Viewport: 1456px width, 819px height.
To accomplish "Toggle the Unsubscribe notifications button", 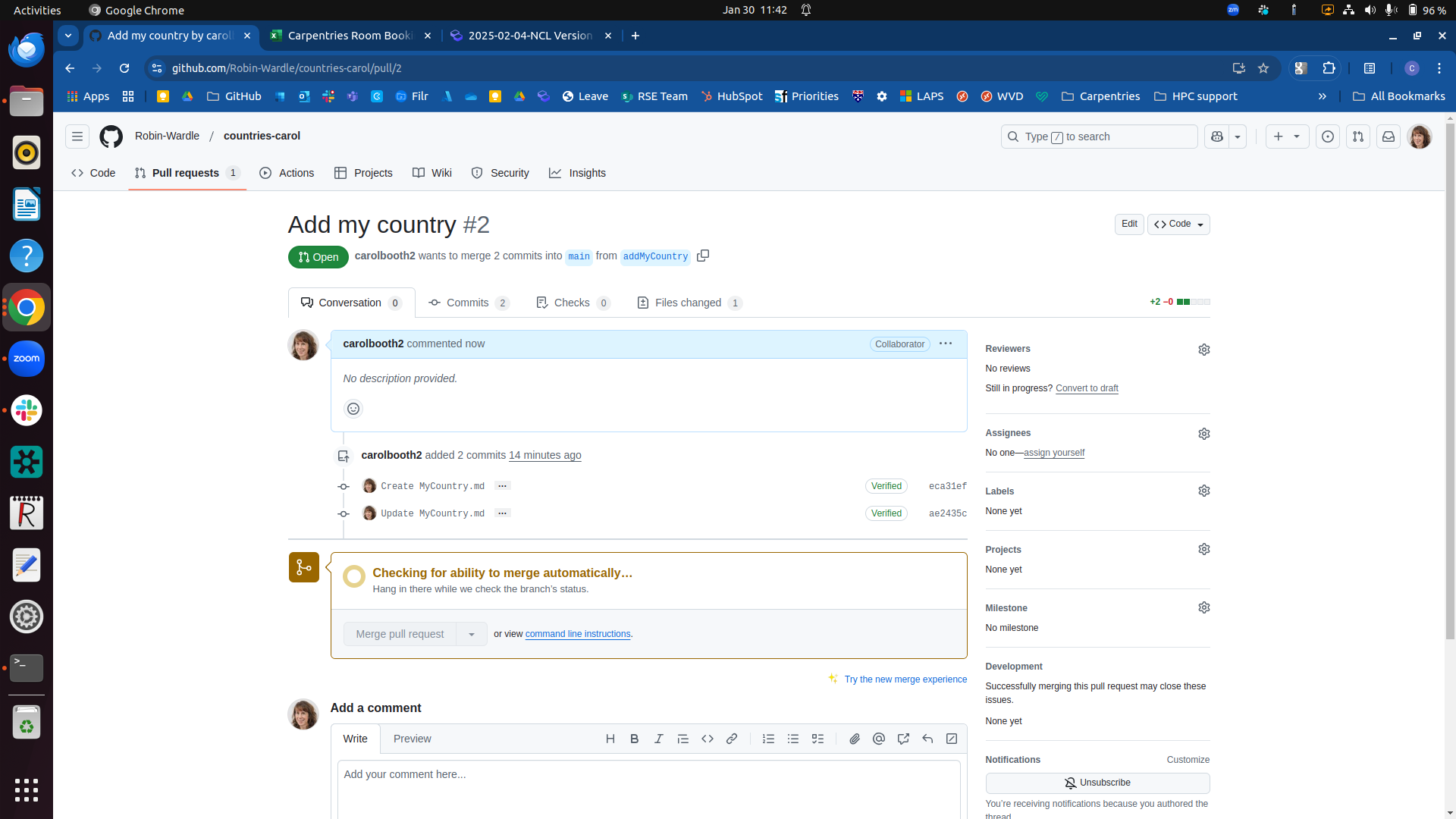I will point(1097,782).
